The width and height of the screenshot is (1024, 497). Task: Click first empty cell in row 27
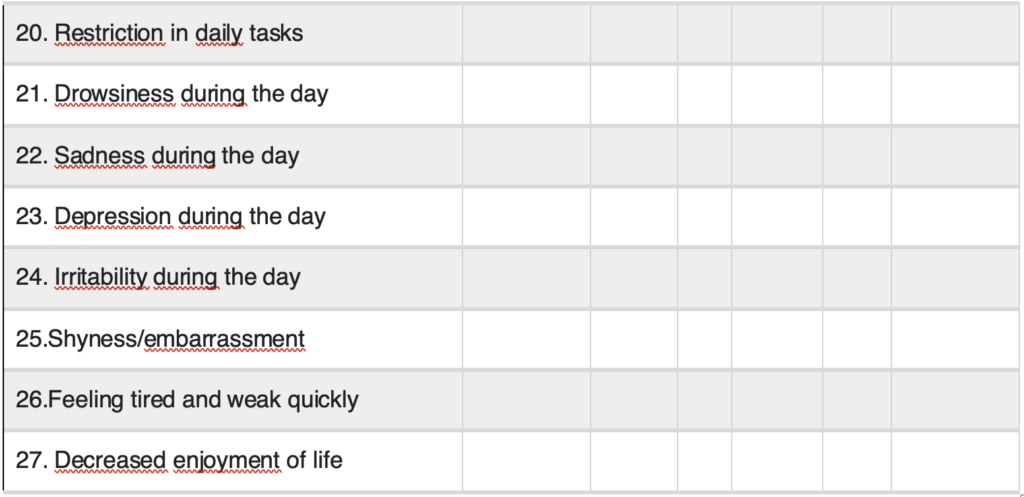(x=525, y=461)
